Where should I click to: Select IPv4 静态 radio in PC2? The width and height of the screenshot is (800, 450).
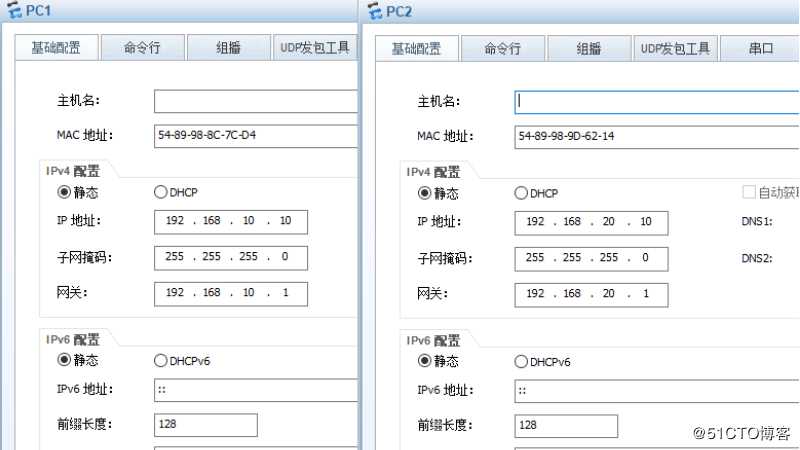tap(424, 193)
